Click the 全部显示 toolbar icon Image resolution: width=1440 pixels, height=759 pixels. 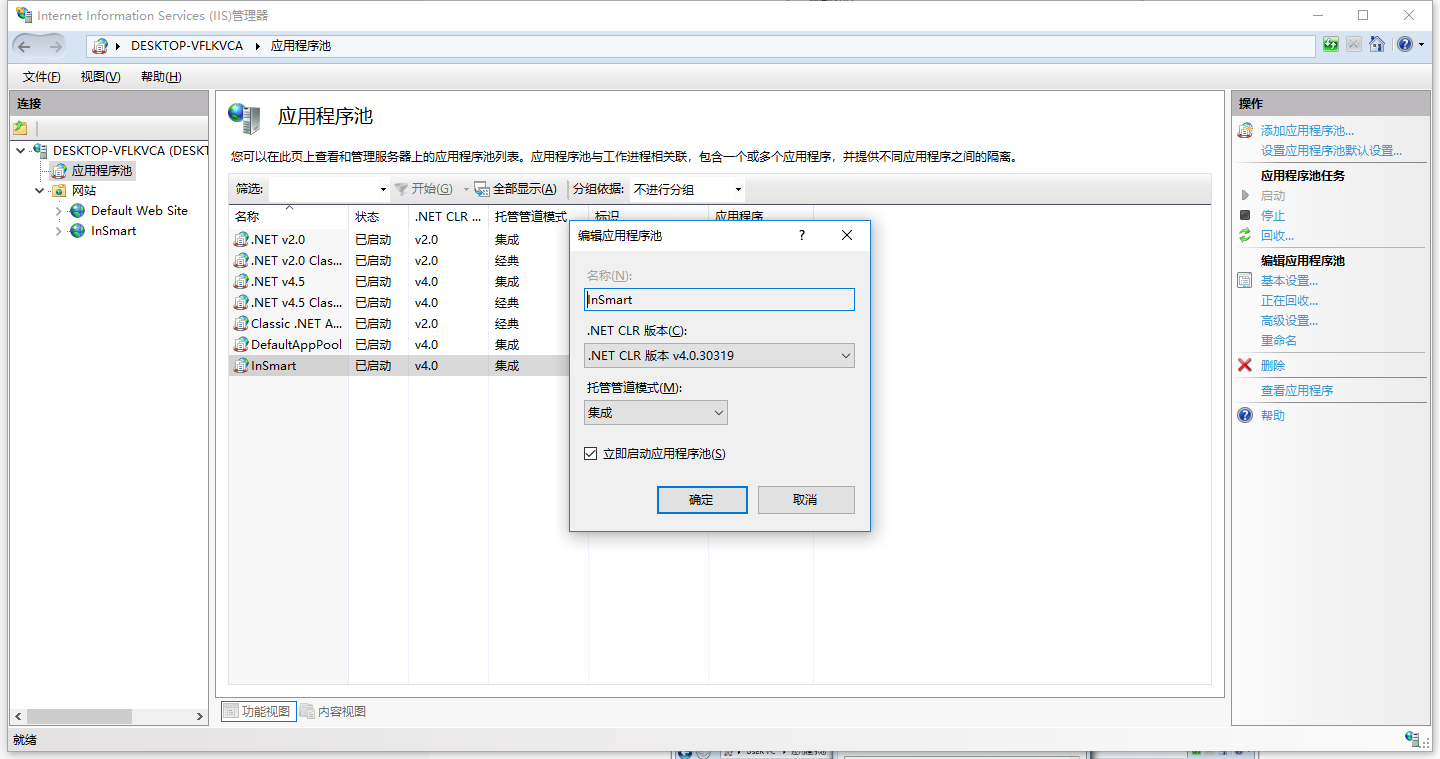coord(481,189)
